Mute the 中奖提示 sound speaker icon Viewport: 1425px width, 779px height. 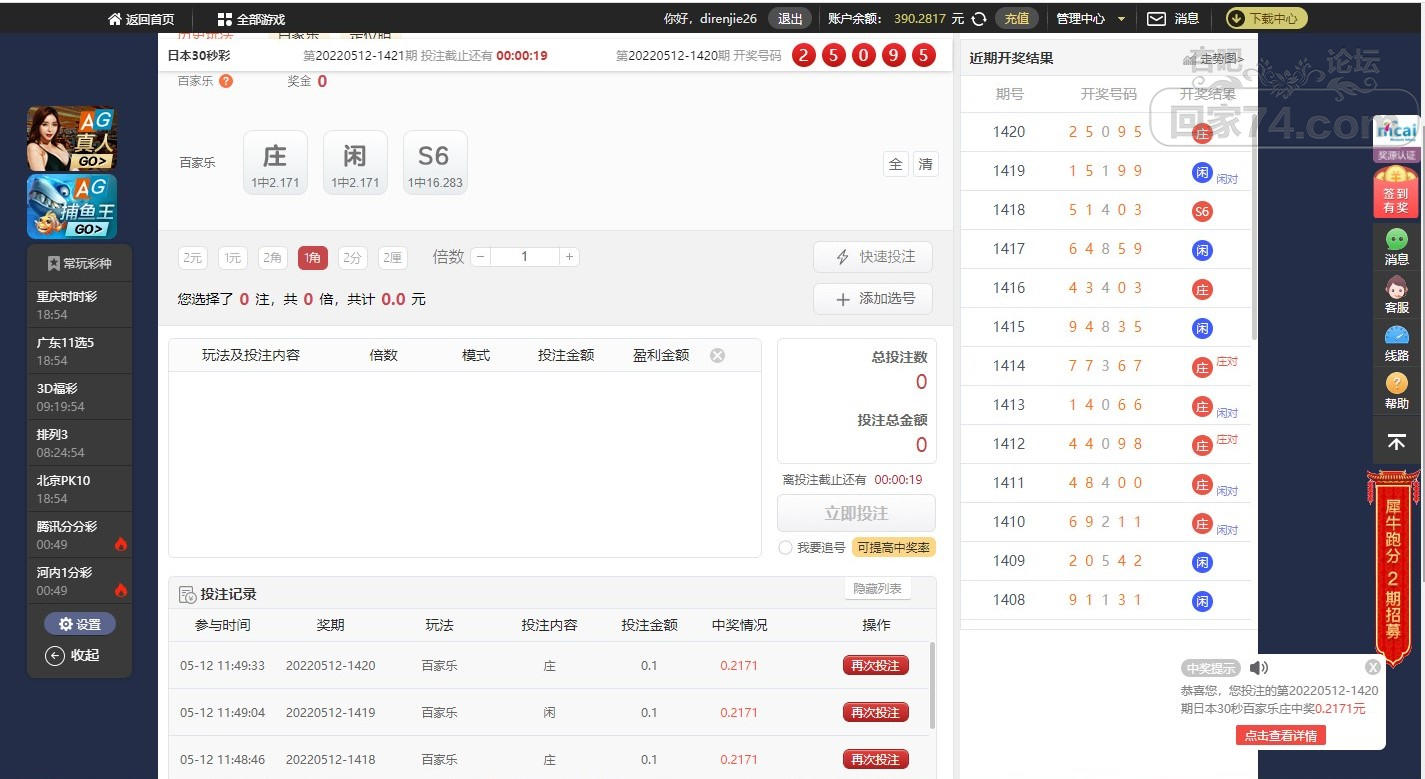(1259, 668)
